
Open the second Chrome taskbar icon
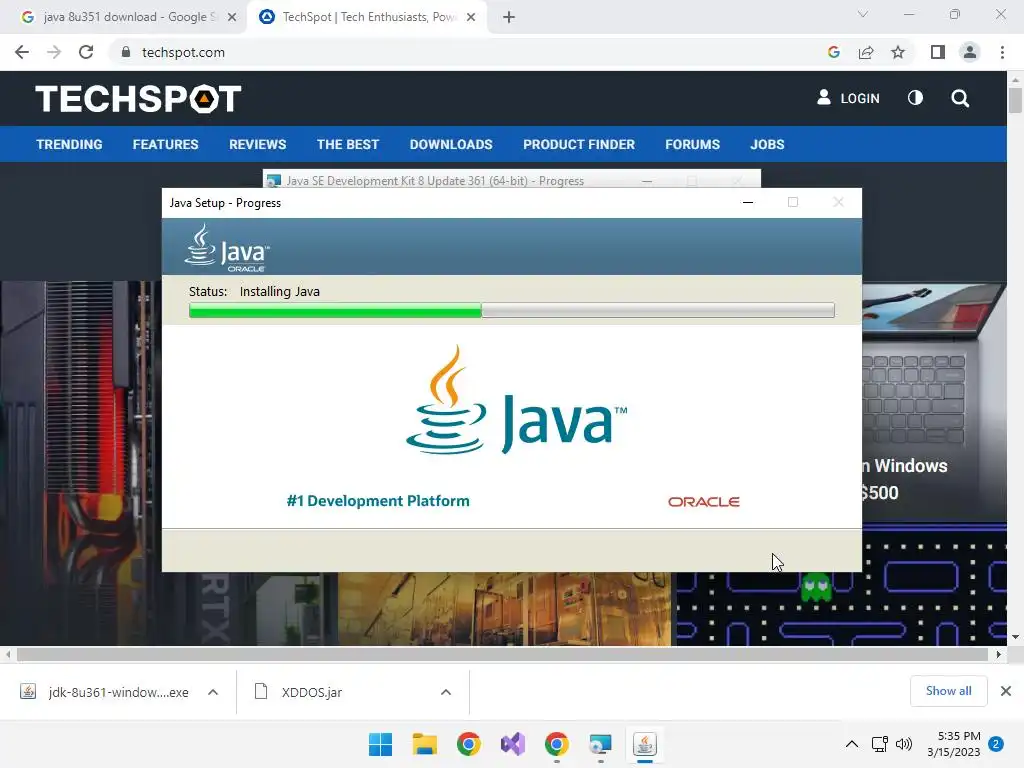(x=556, y=744)
